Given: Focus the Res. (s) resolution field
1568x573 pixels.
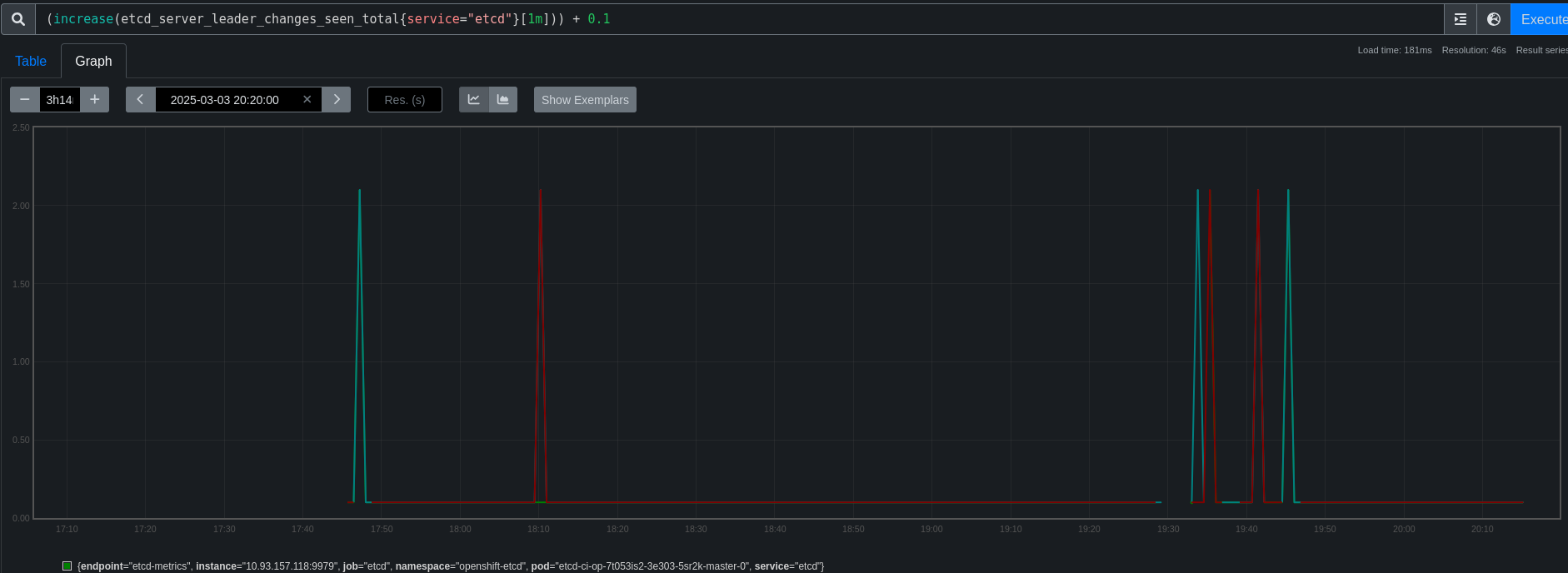Looking at the screenshot, I should [405, 100].
